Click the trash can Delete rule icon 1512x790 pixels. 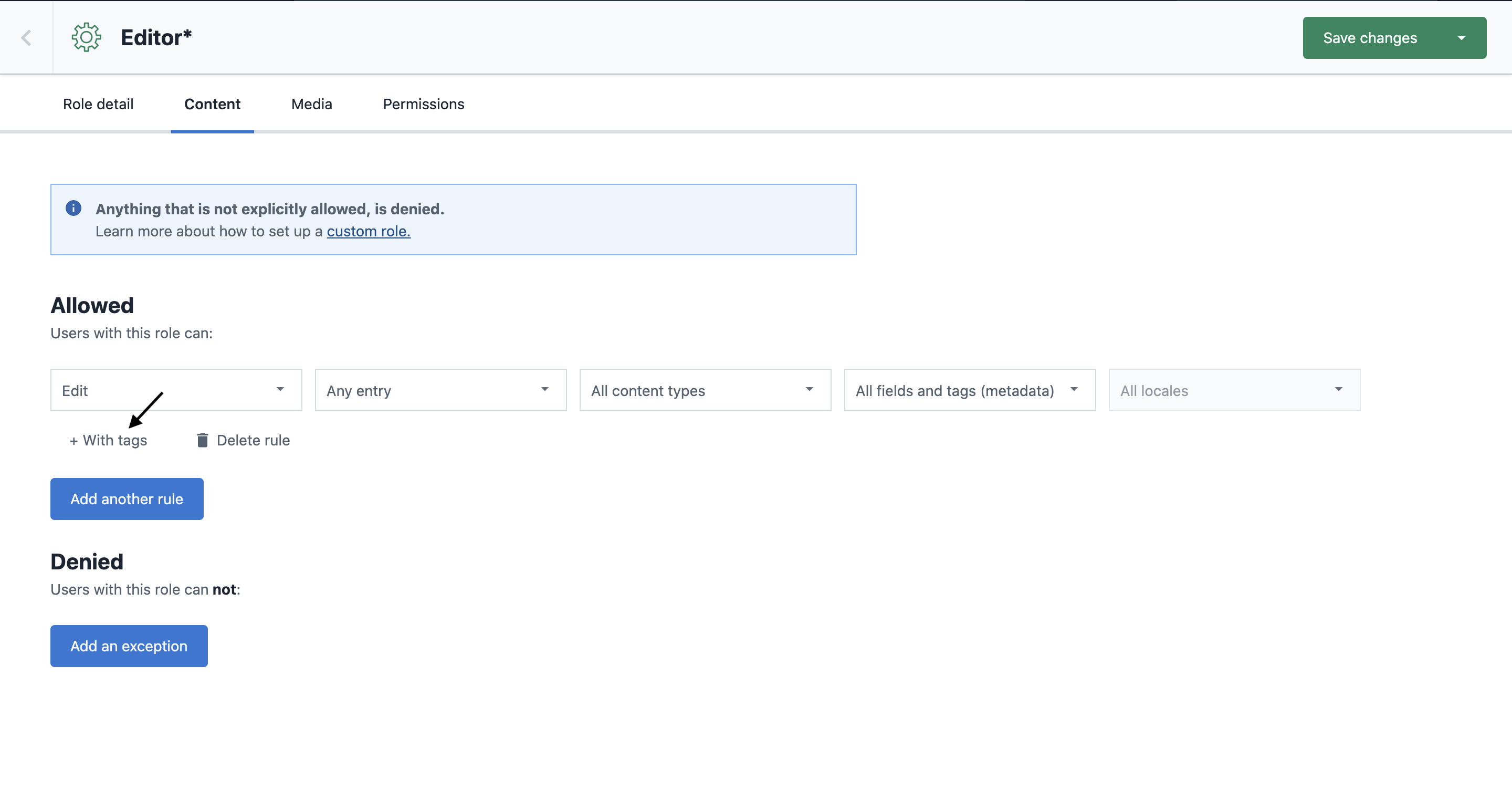click(x=203, y=440)
